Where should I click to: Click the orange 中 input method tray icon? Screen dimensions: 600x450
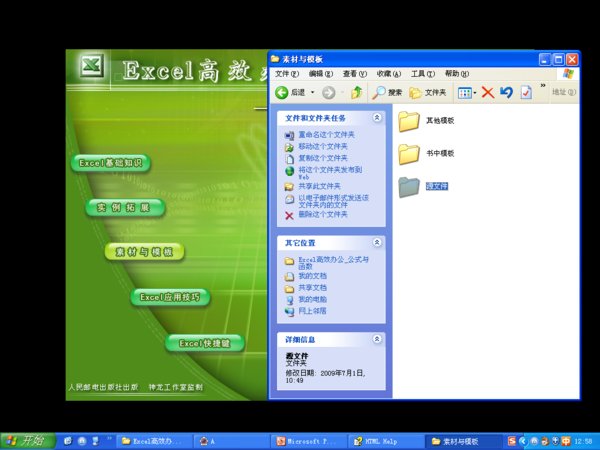(x=566, y=441)
